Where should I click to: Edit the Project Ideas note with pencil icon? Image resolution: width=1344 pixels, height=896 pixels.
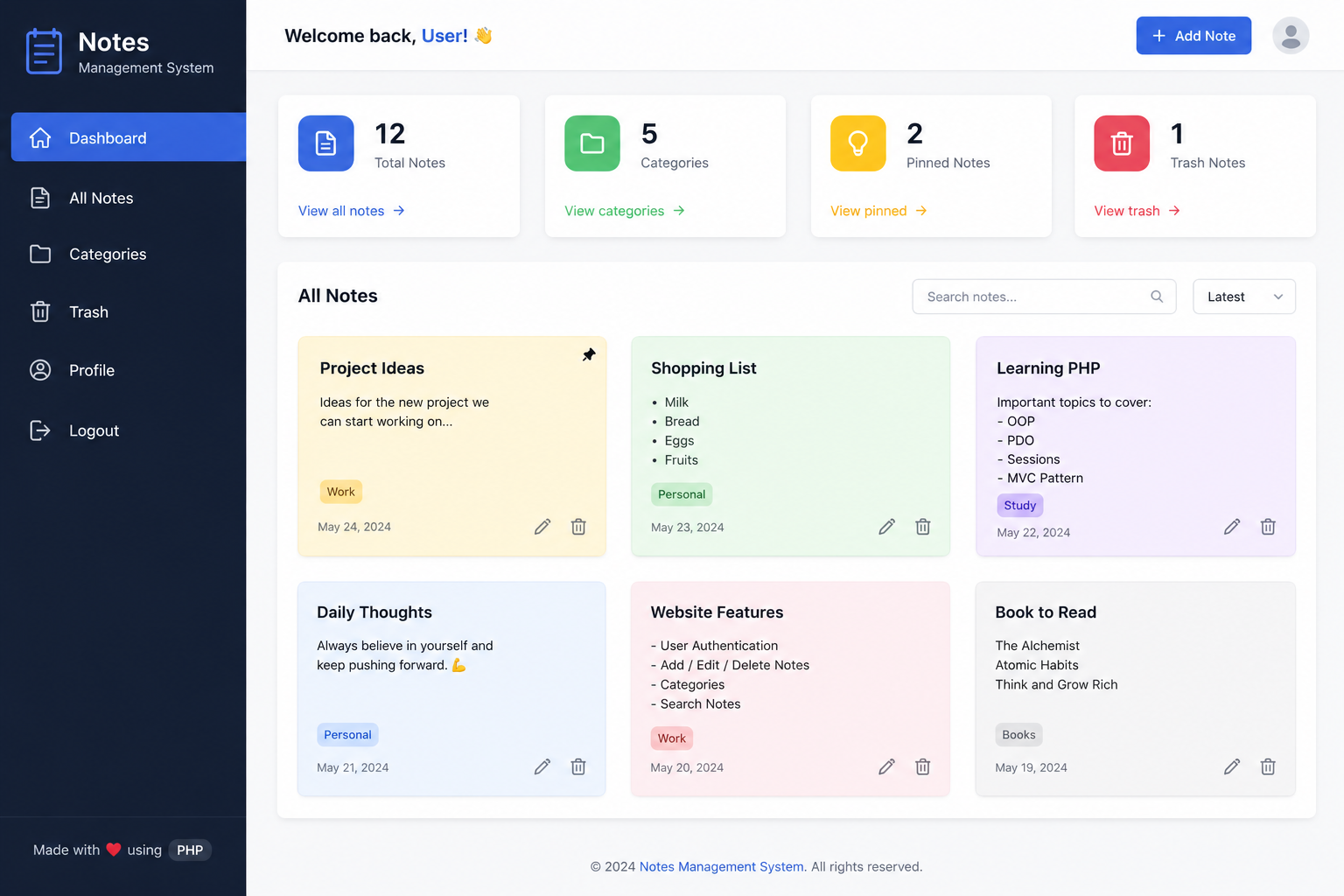pyautogui.click(x=542, y=527)
